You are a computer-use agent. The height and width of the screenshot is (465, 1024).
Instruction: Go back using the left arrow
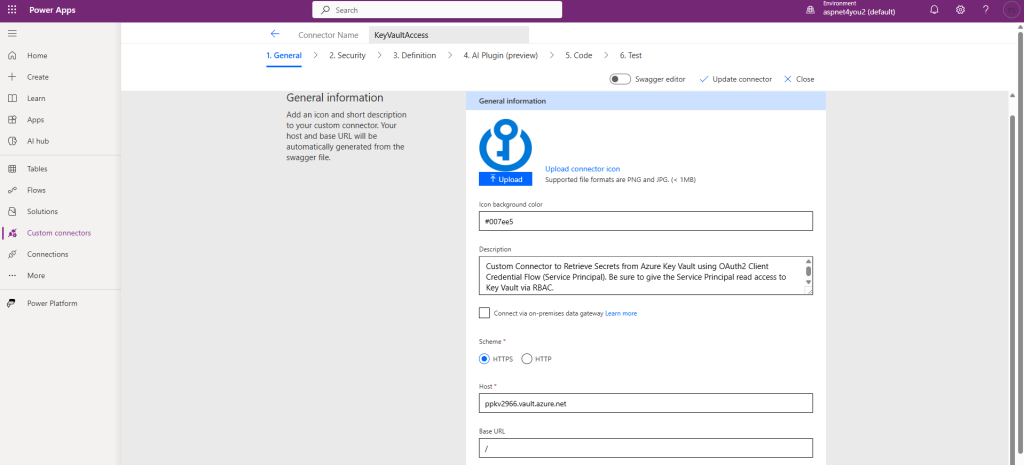[275, 34]
